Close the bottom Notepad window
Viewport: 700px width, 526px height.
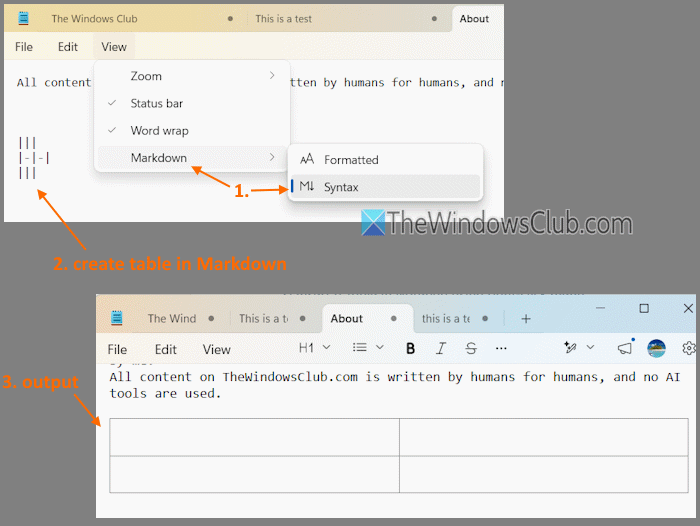tap(688, 308)
